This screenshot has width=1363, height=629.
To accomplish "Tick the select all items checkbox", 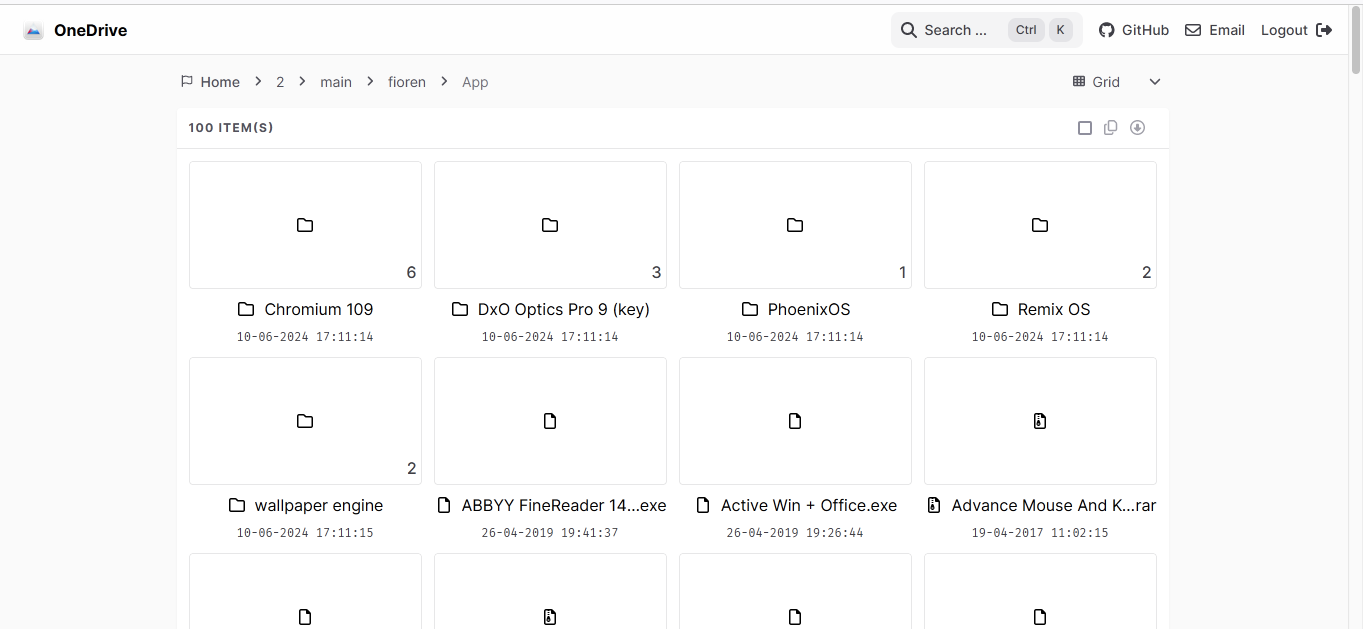I will [x=1085, y=128].
